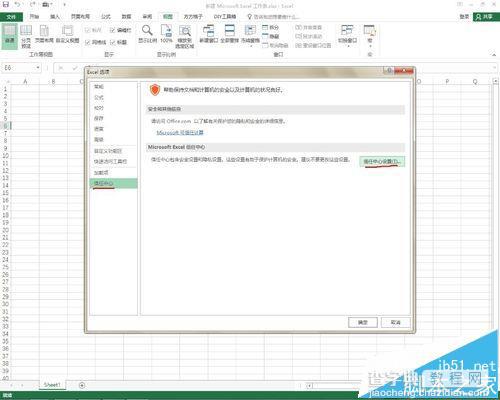Open the Microsoft 可信任计算 link
Viewport: 500px width, 400px height.
pyautogui.click(x=180, y=133)
